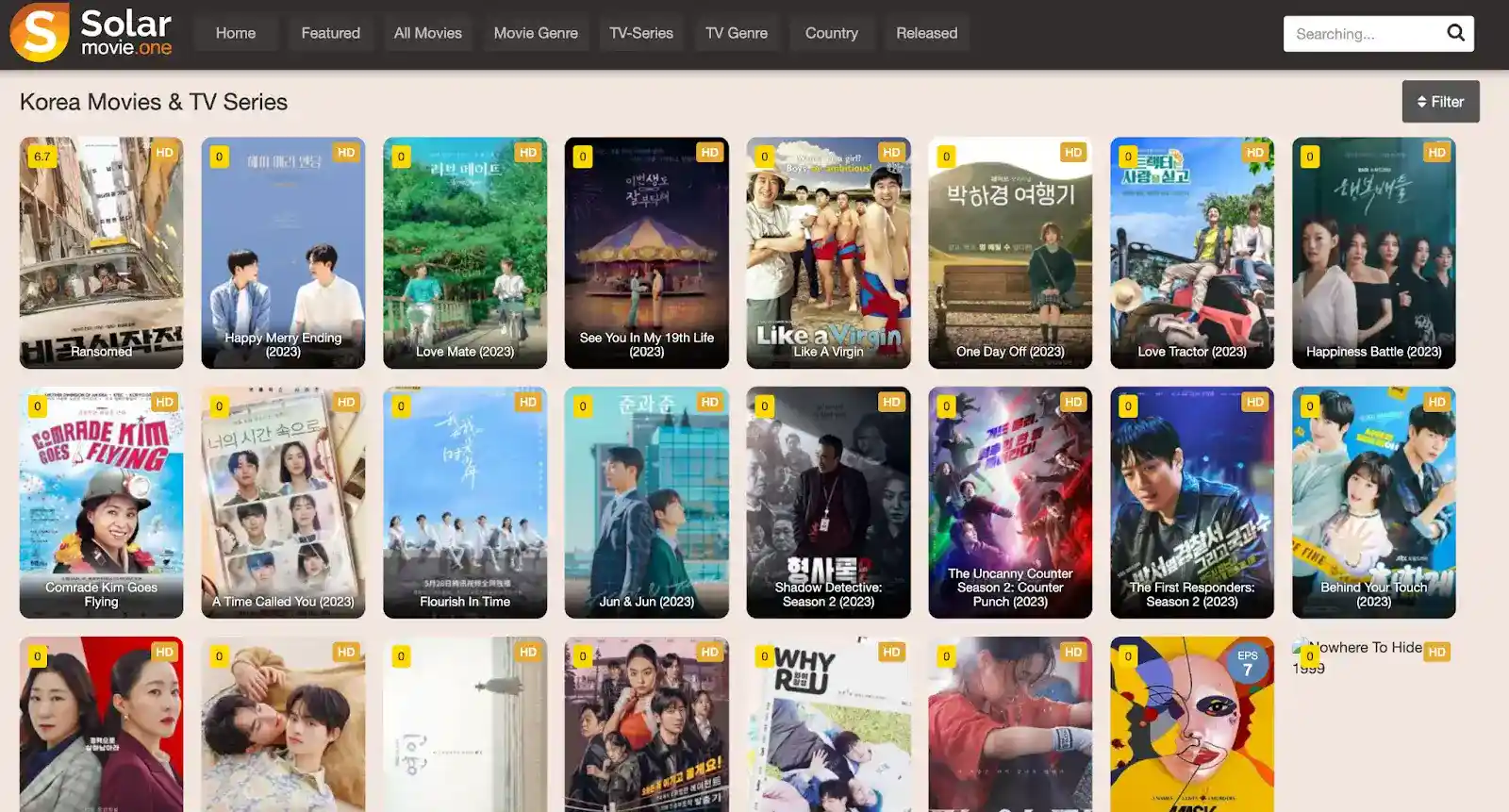
Task: Open Love Tractor (2023) poster
Action: click(1192, 253)
